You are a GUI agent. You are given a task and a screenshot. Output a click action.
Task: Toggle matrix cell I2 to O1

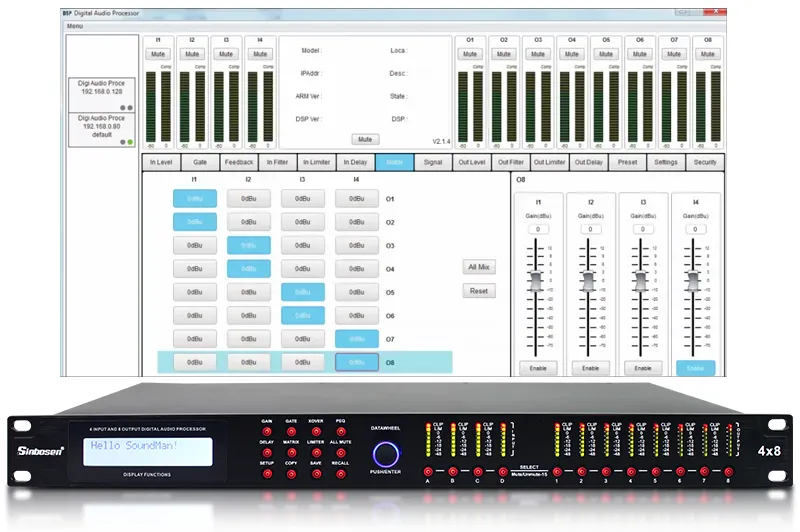click(x=248, y=198)
